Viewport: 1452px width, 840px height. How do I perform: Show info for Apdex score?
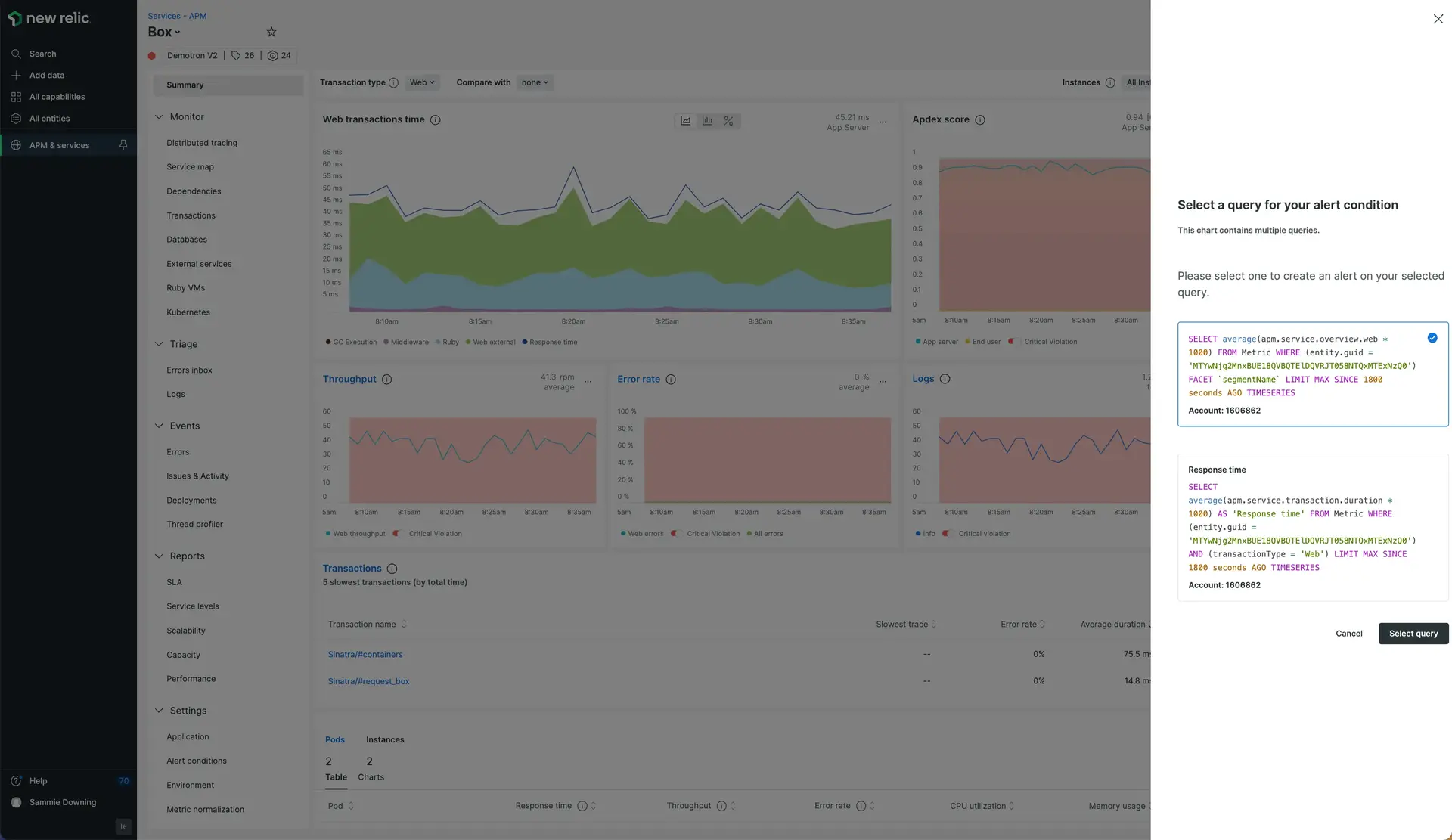[980, 120]
